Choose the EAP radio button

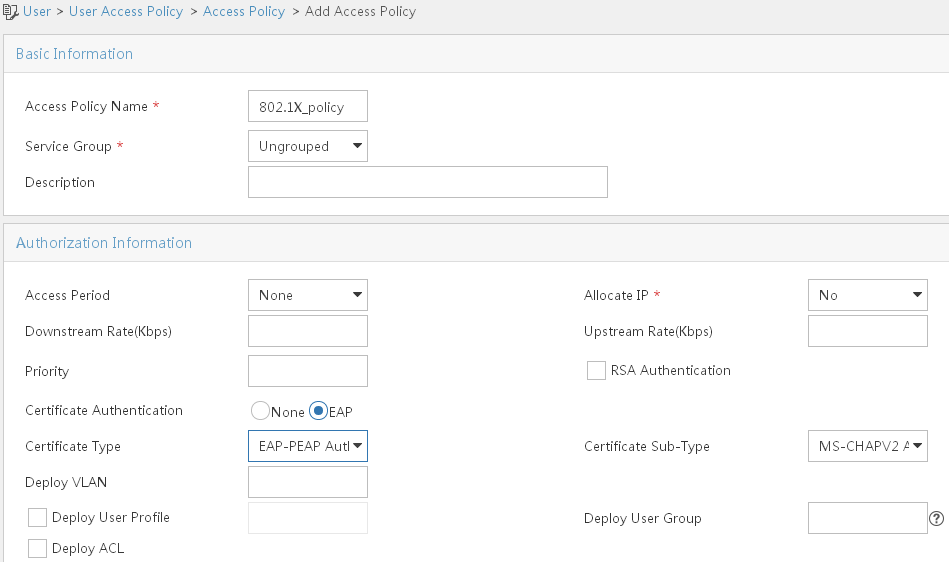[x=318, y=411]
